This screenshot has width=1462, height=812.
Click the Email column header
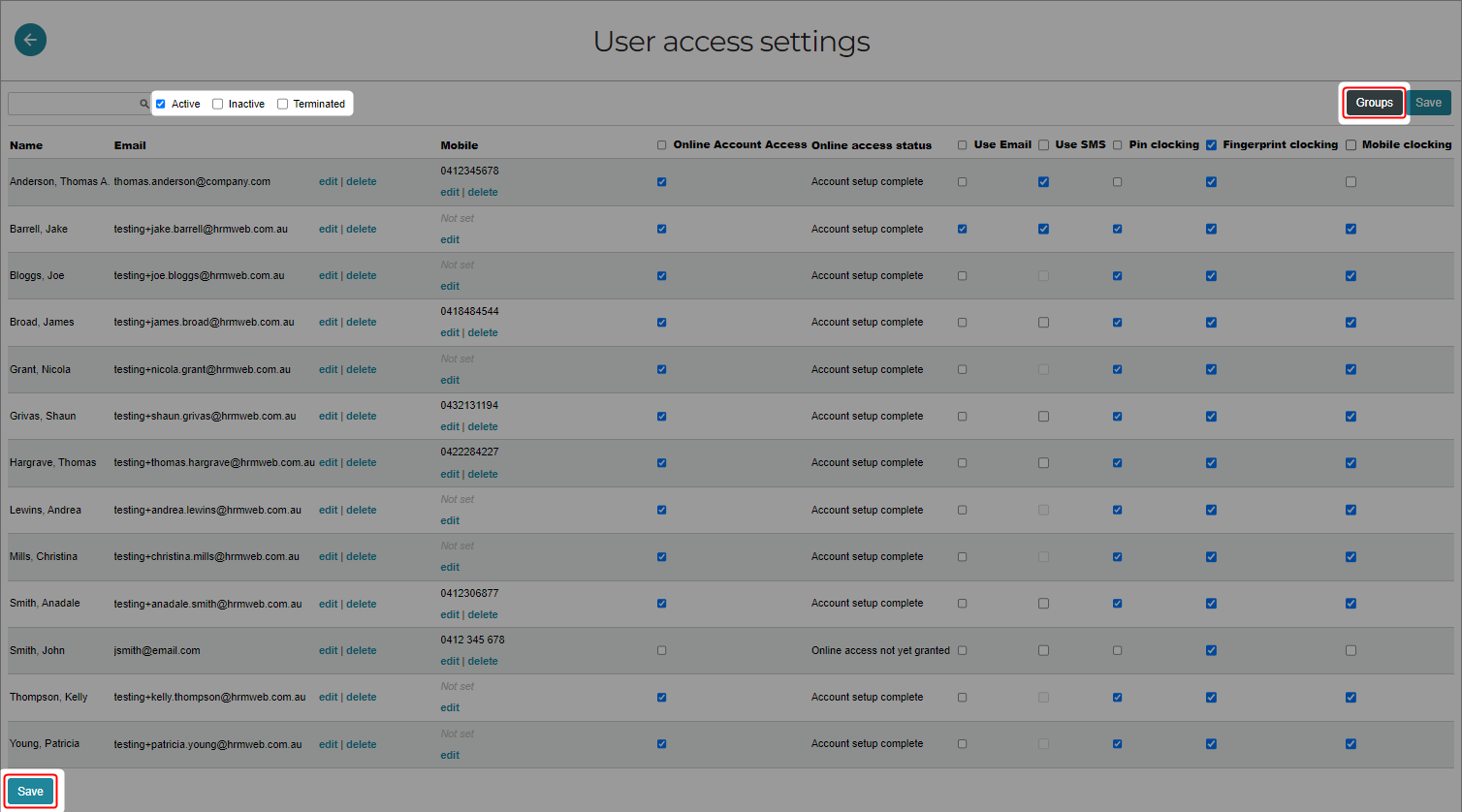pos(130,145)
